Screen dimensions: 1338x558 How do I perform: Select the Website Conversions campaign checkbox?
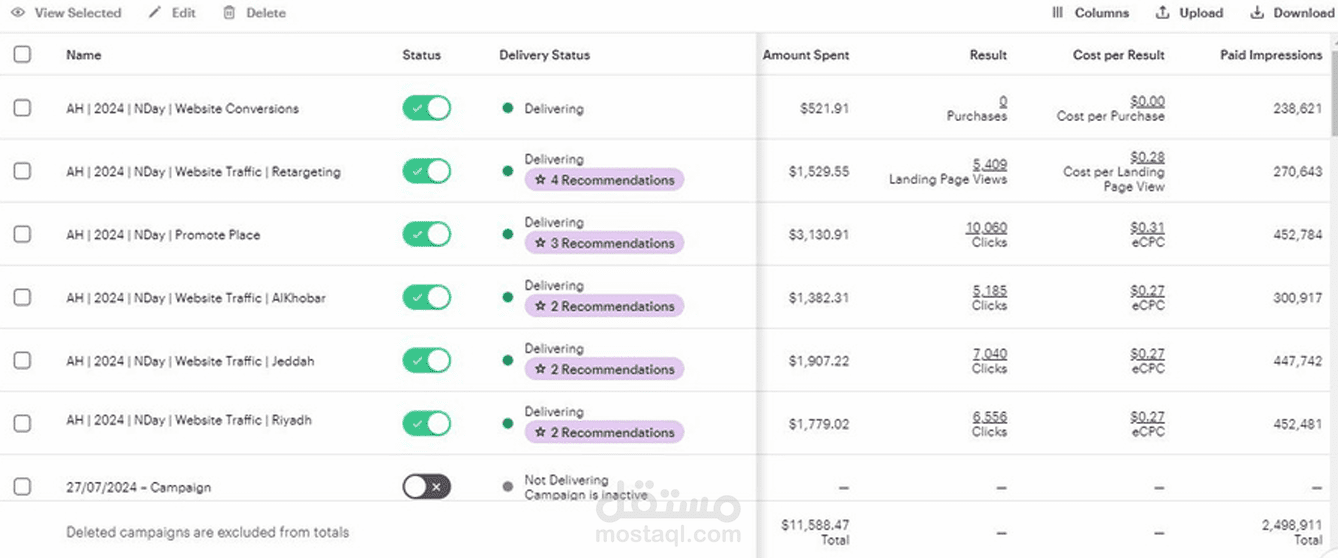click(x=22, y=108)
